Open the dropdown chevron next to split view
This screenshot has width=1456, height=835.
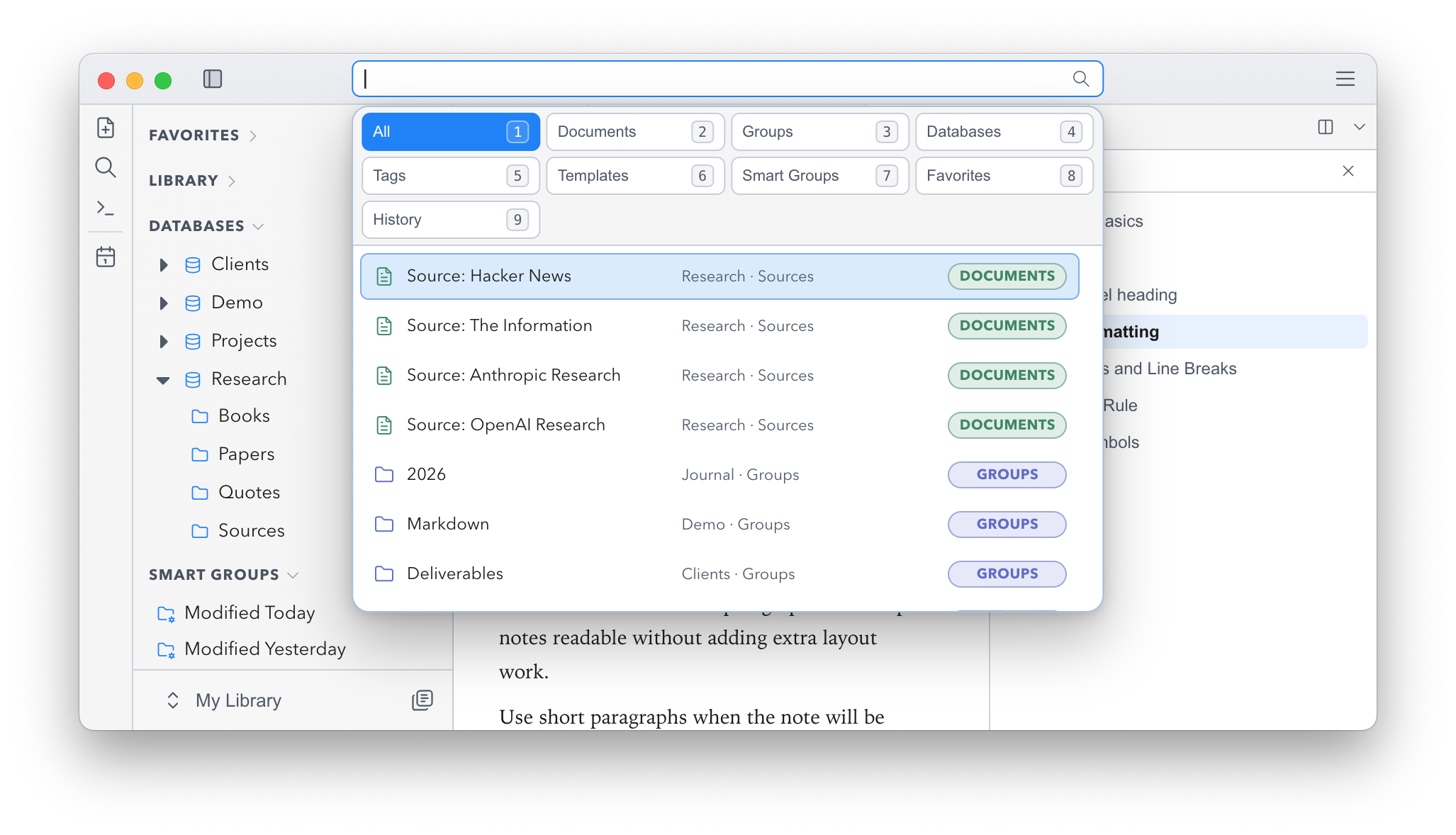click(x=1359, y=127)
